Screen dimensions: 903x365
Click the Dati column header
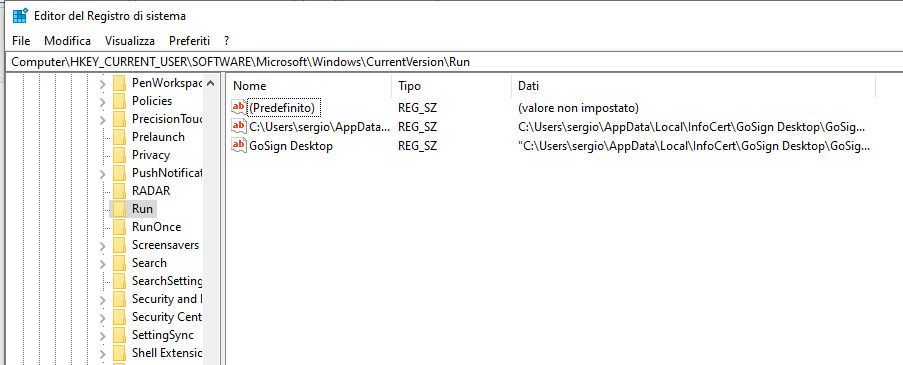point(693,86)
